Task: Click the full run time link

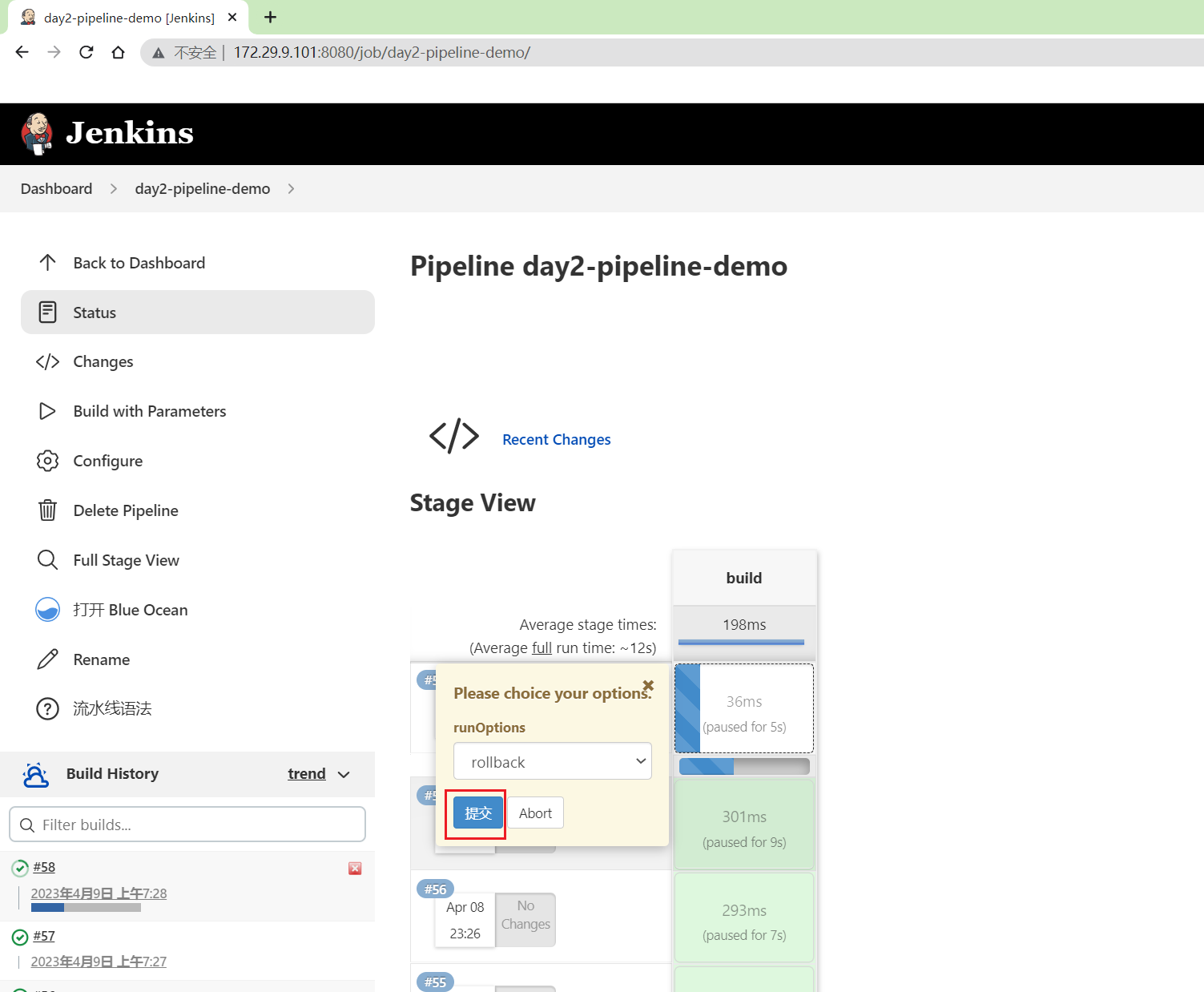Action: pos(542,647)
